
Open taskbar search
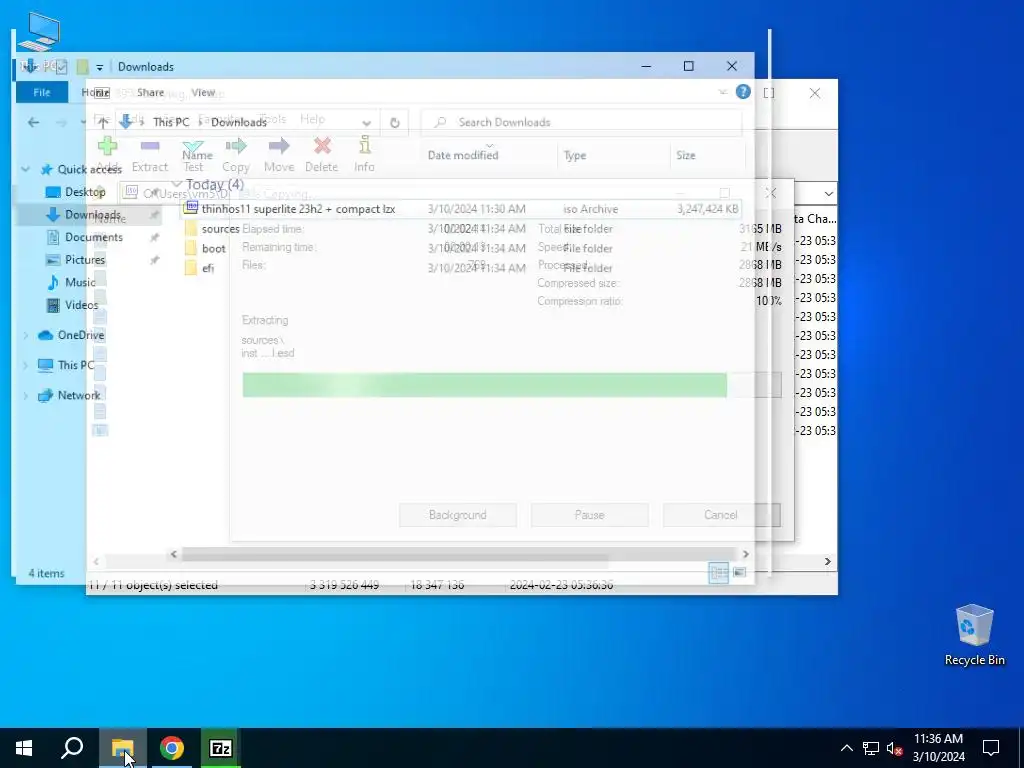pyautogui.click(x=72, y=748)
